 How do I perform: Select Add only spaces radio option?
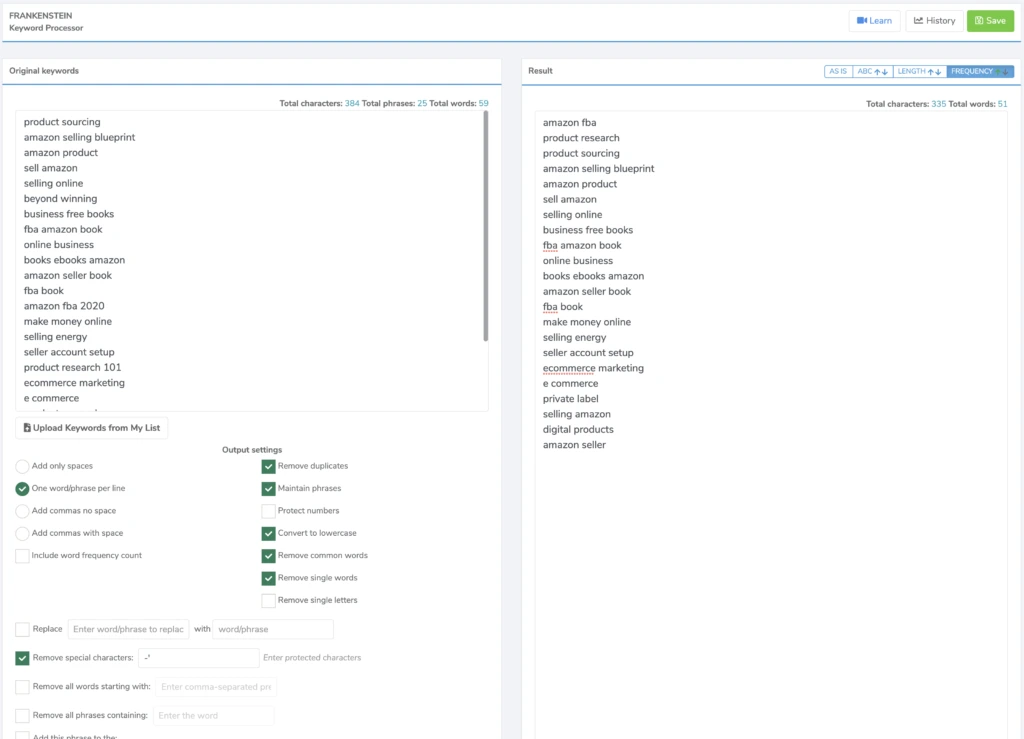(x=22, y=466)
